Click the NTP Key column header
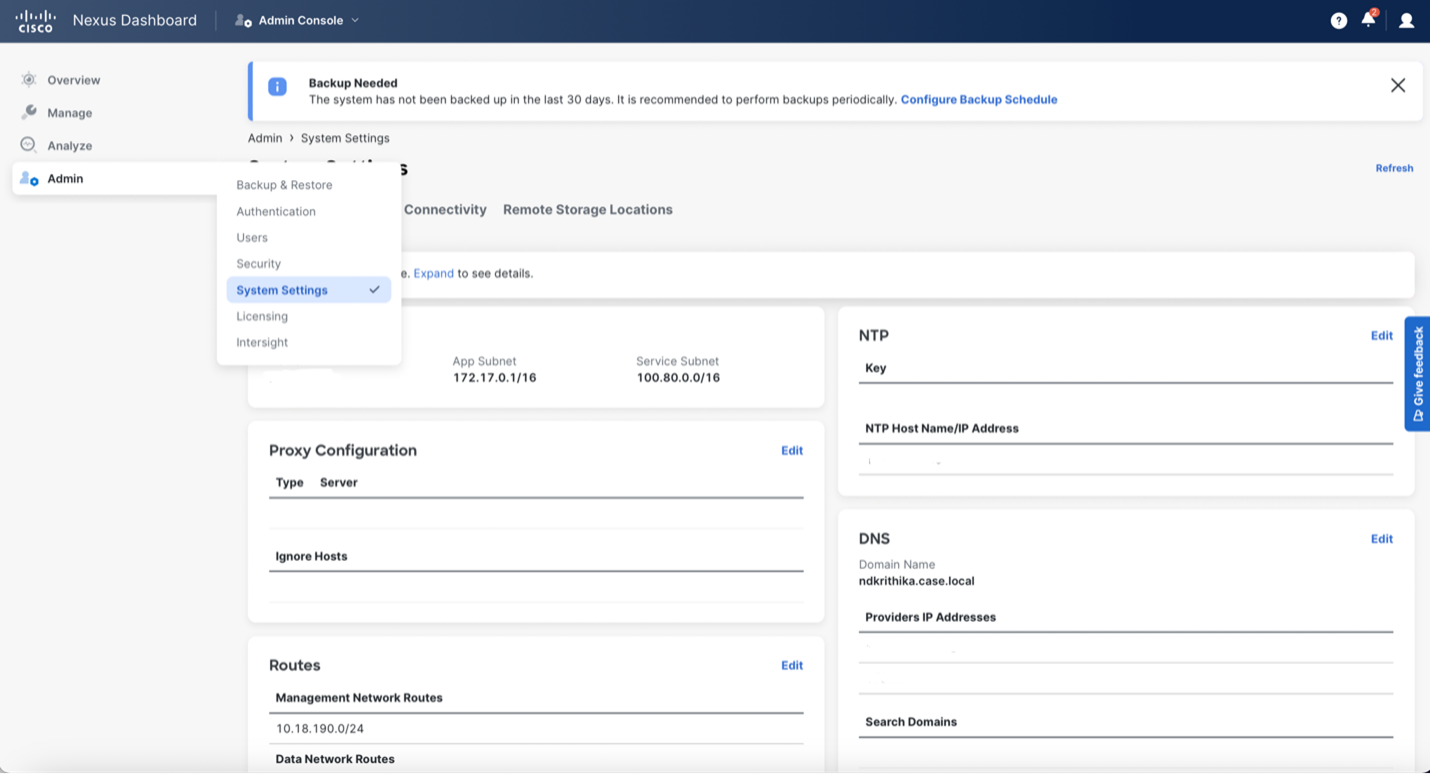The height and width of the screenshot is (776, 1430). pos(876,368)
